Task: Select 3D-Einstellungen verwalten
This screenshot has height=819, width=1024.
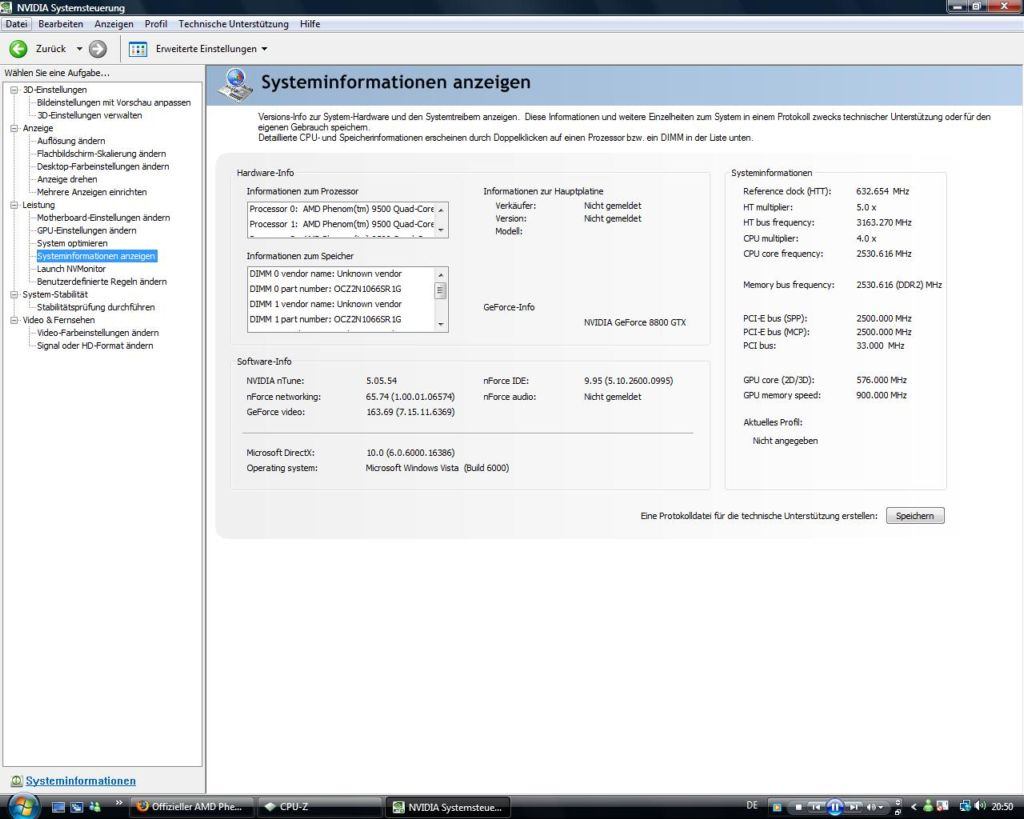Action: coord(89,116)
